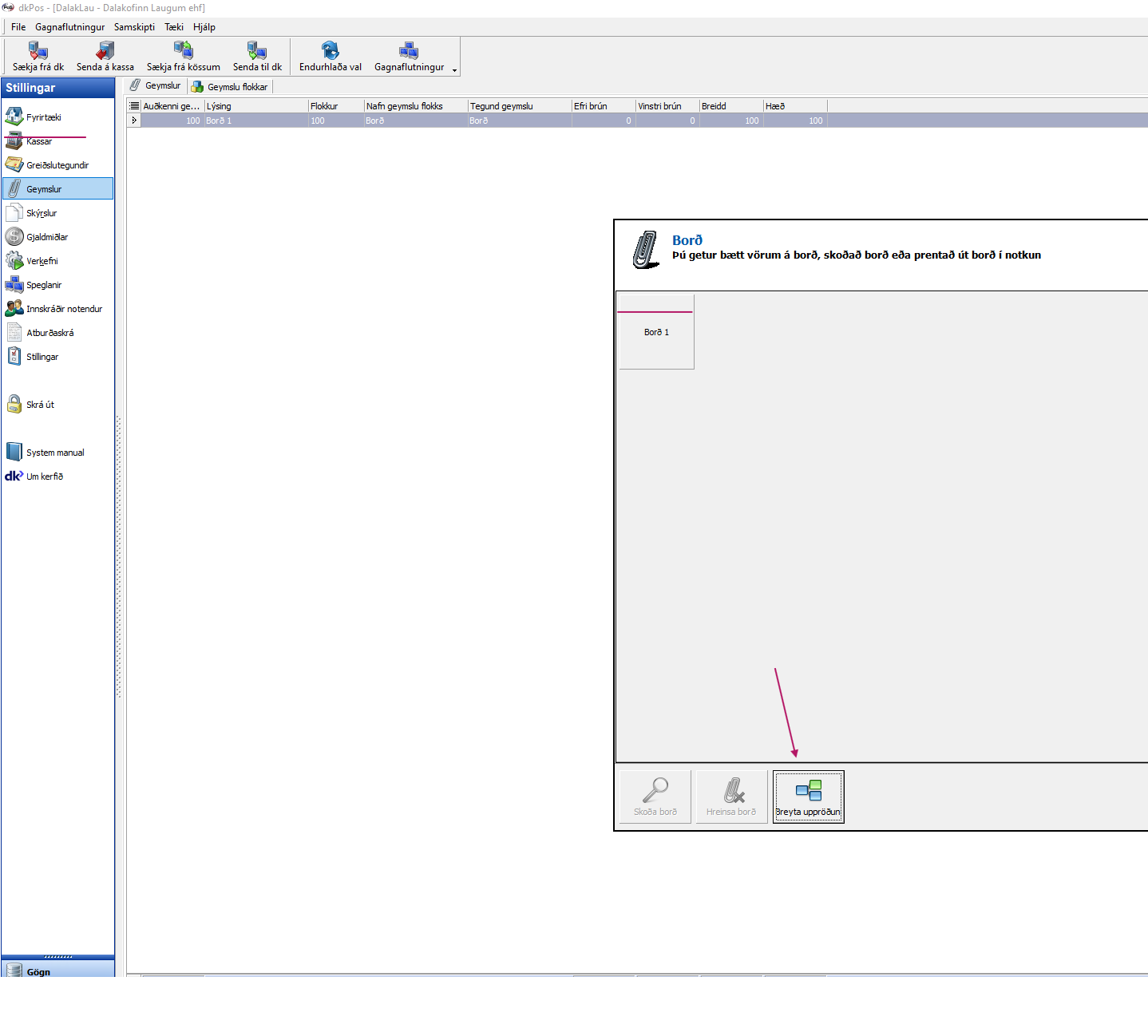Switch to the Geymslu flokkar tab
This screenshot has height=1036, width=1148.
pos(231,87)
